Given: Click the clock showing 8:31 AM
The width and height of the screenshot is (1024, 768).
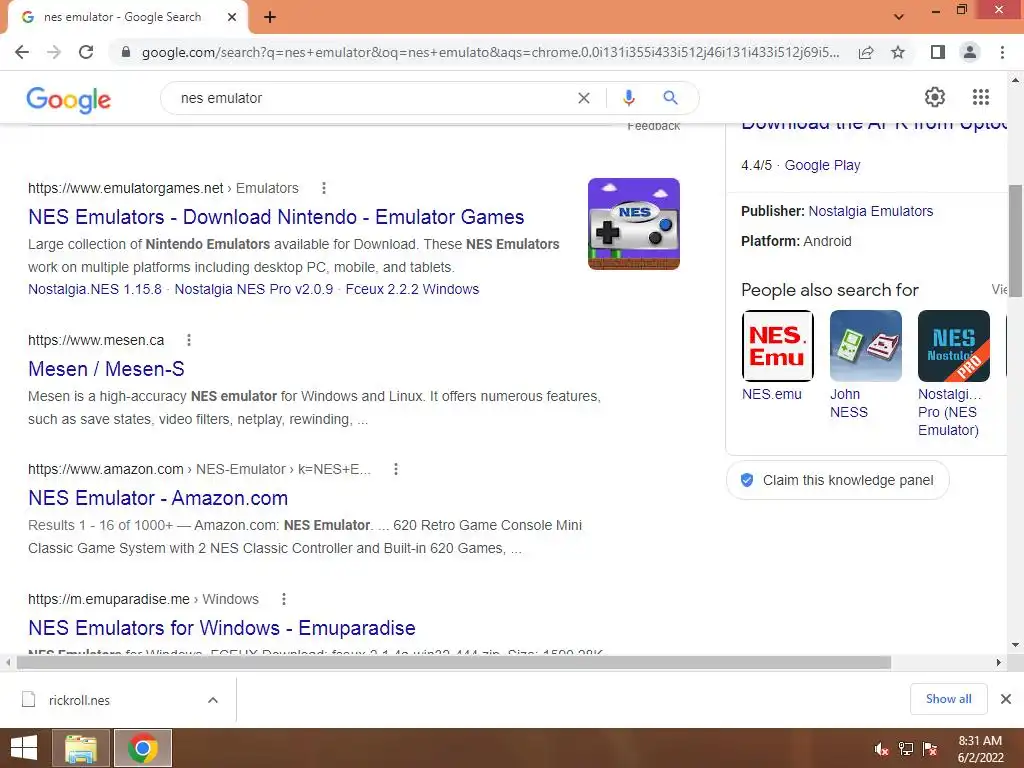Looking at the screenshot, I should [x=980, y=741].
